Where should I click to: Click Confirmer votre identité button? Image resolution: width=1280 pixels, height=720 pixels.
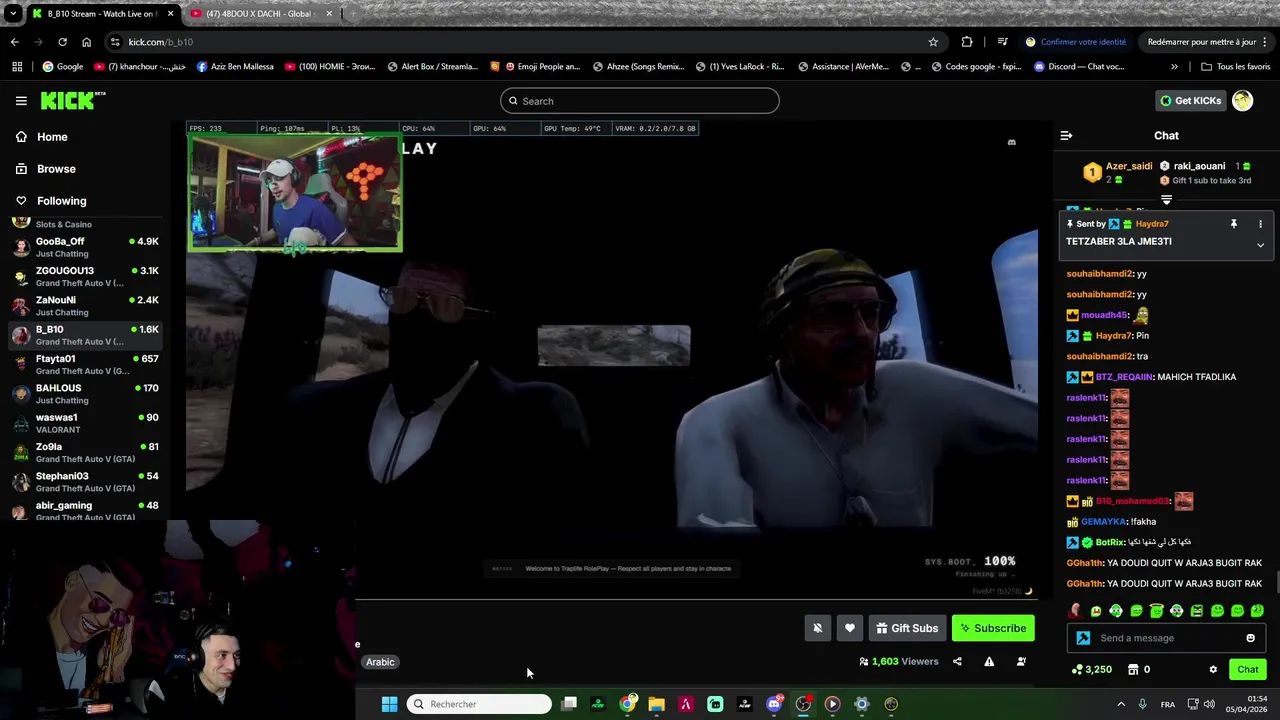pyautogui.click(x=1075, y=42)
